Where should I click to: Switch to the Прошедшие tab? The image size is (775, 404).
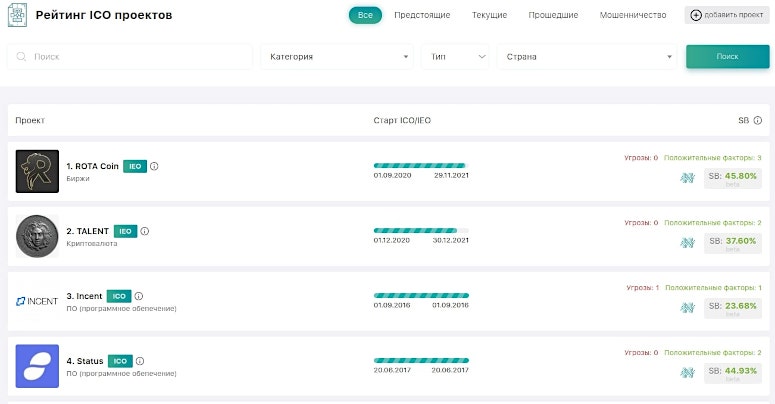point(553,15)
